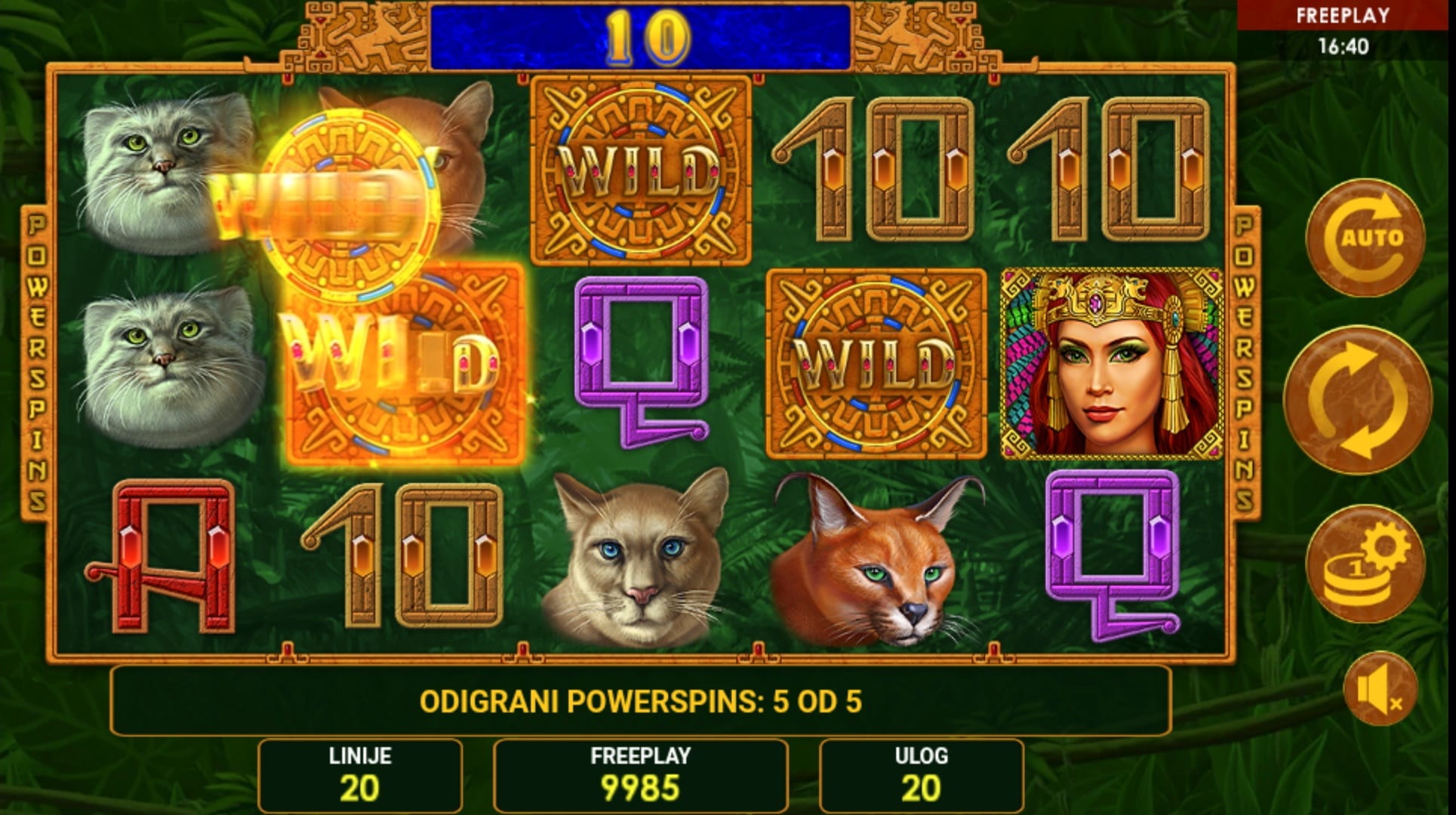Click the red-haired queen symbol
1456x815 pixels.
click(x=1111, y=364)
